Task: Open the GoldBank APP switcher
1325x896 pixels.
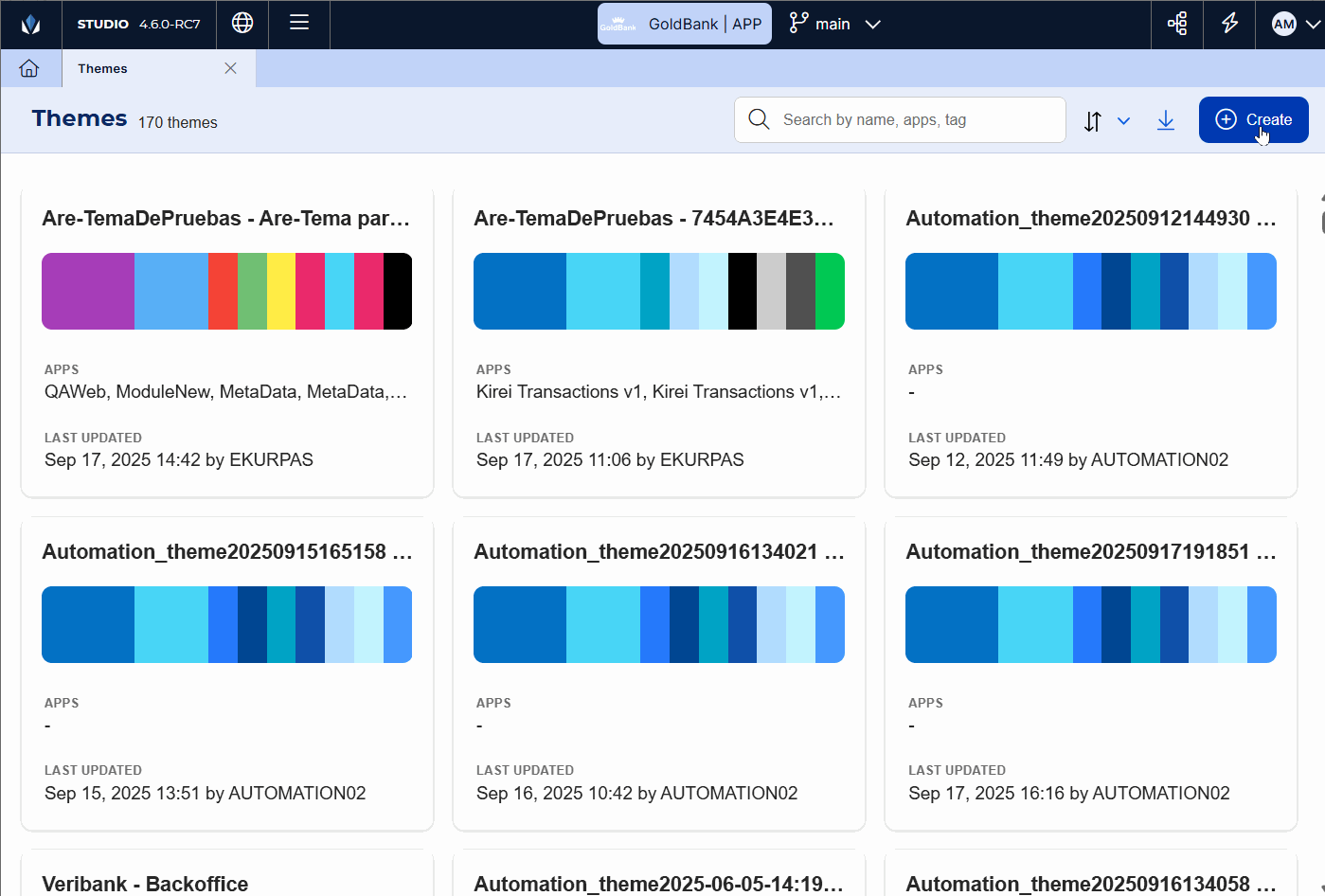Action: pyautogui.click(x=684, y=23)
